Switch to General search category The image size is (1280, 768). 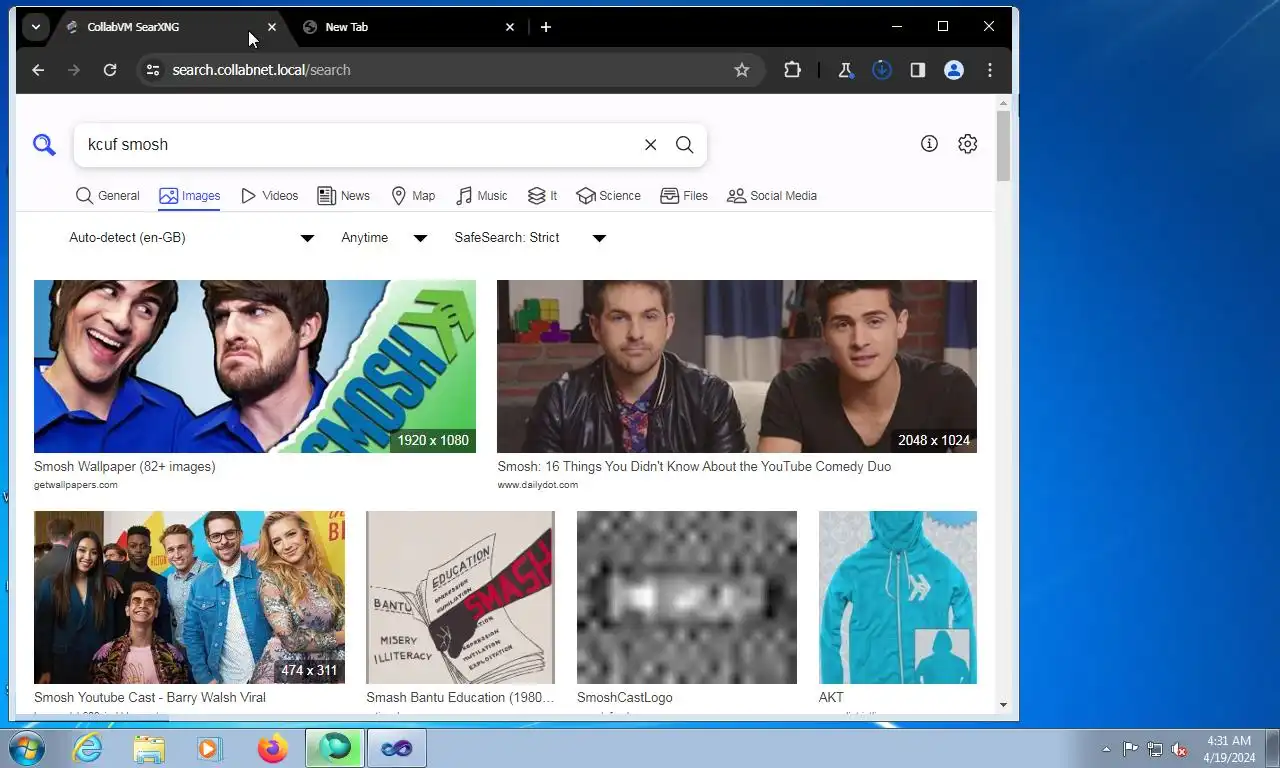click(x=108, y=196)
